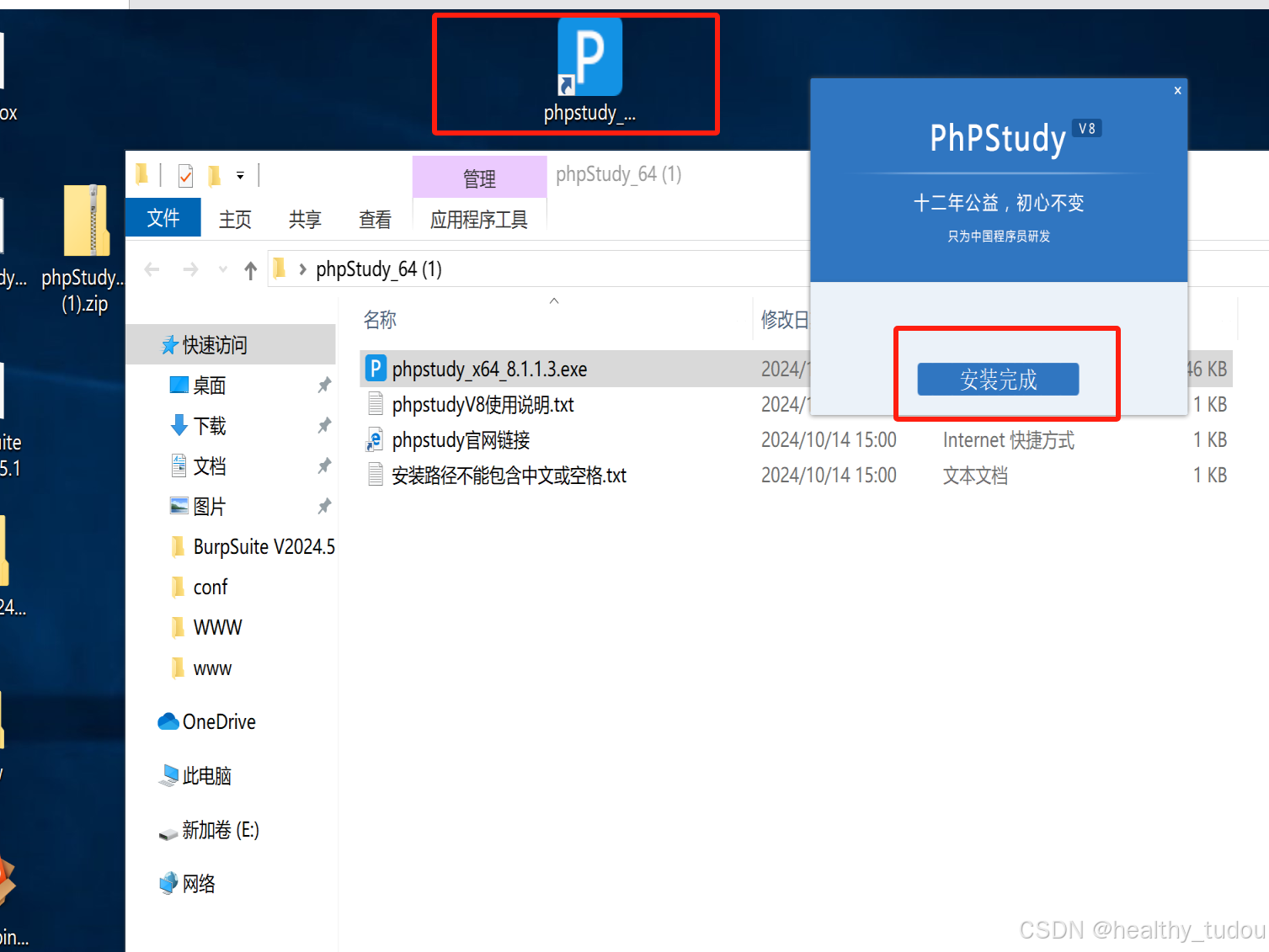Go up one folder level
The width and height of the screenshot is (1269, 952).
250,270
